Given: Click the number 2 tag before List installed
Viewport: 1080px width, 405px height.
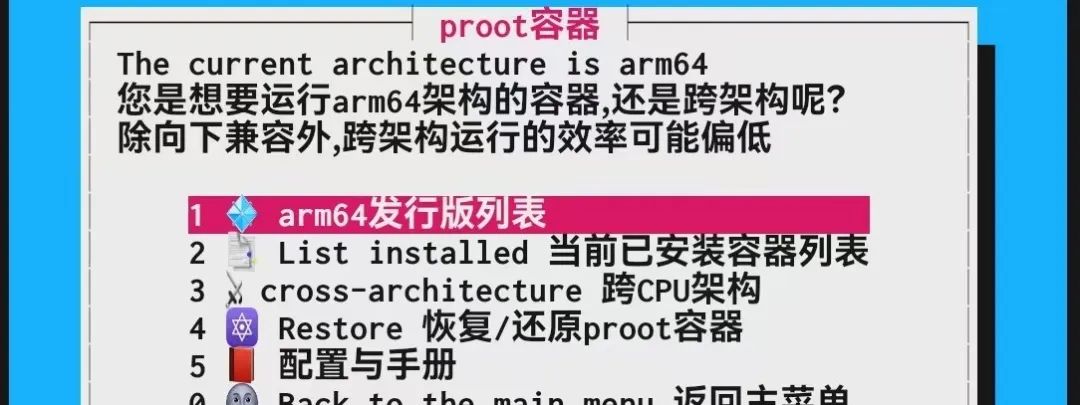Looking at the screenshot, I should [197, 253].
